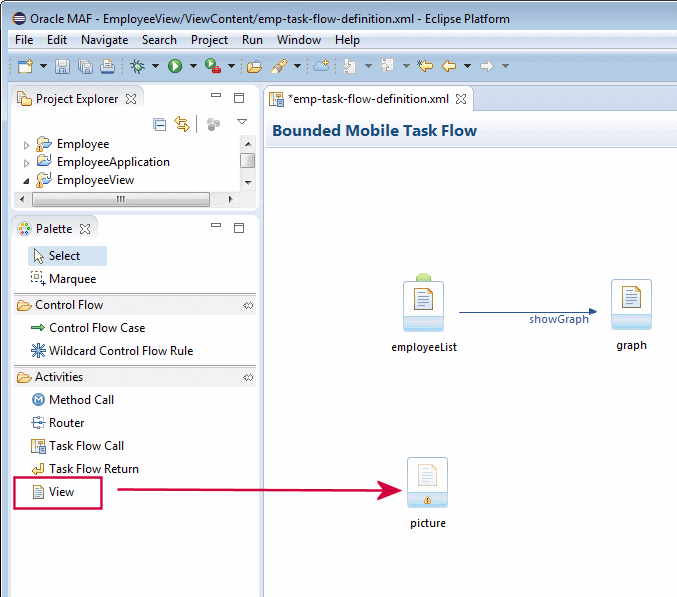Screen dimensions: 677x597
Task: Click the Project Explorer scroll down arrow
Action: tap(248, 183)
